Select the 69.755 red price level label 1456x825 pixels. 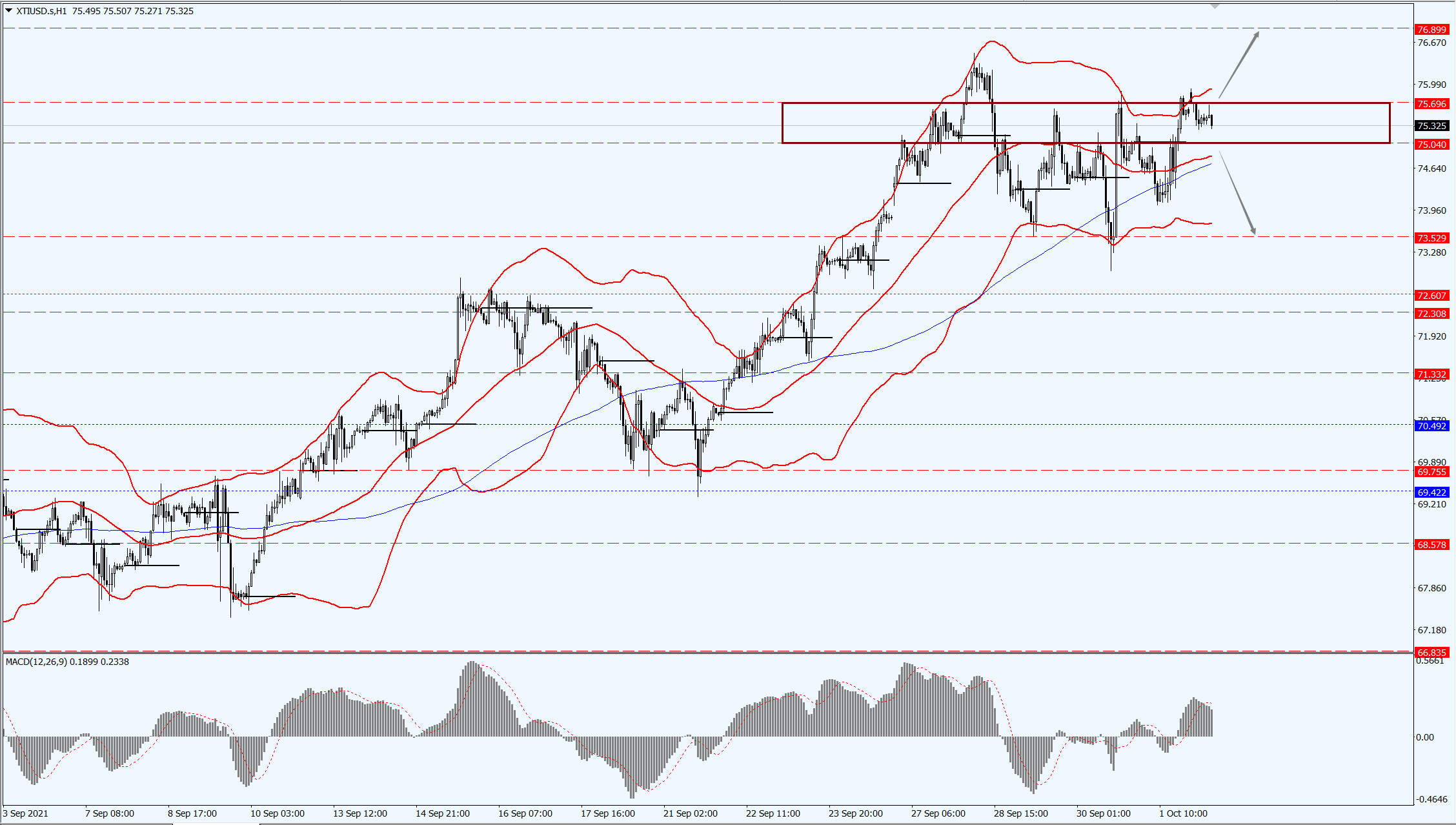[1431, 472]
